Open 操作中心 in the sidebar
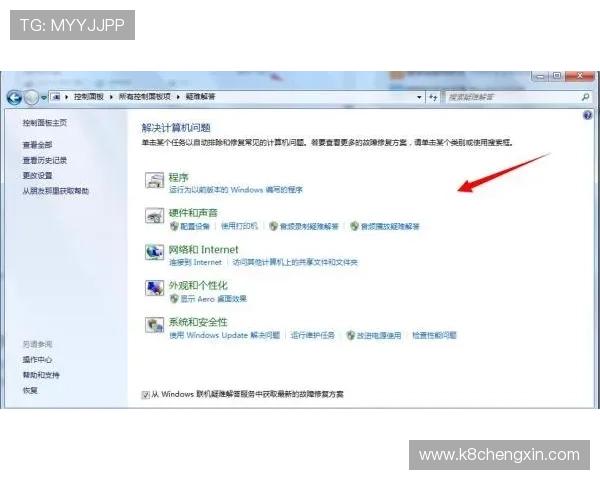Image resolution: width=600 pixels, height=480 pixels. [x=37, y=359]
